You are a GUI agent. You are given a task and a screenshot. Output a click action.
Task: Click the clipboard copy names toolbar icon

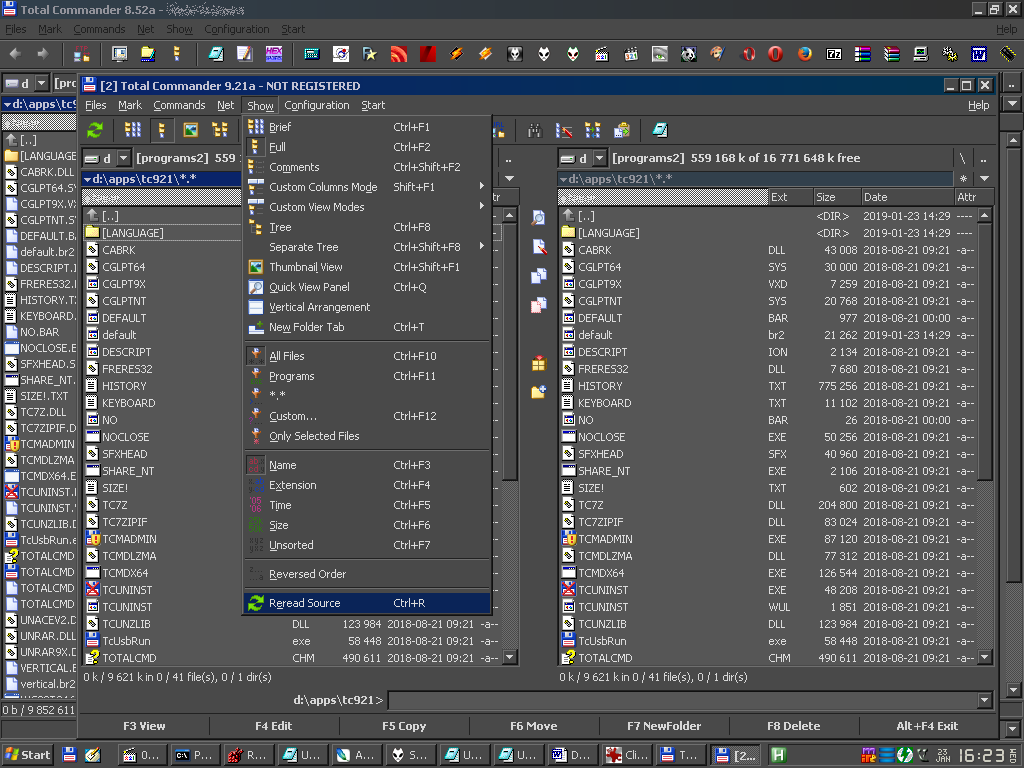point(622,131)
